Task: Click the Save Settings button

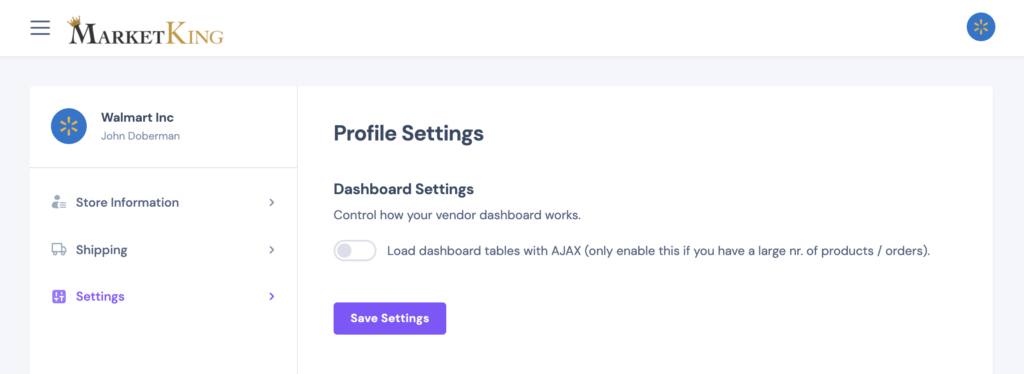Action: click(390, 319)
